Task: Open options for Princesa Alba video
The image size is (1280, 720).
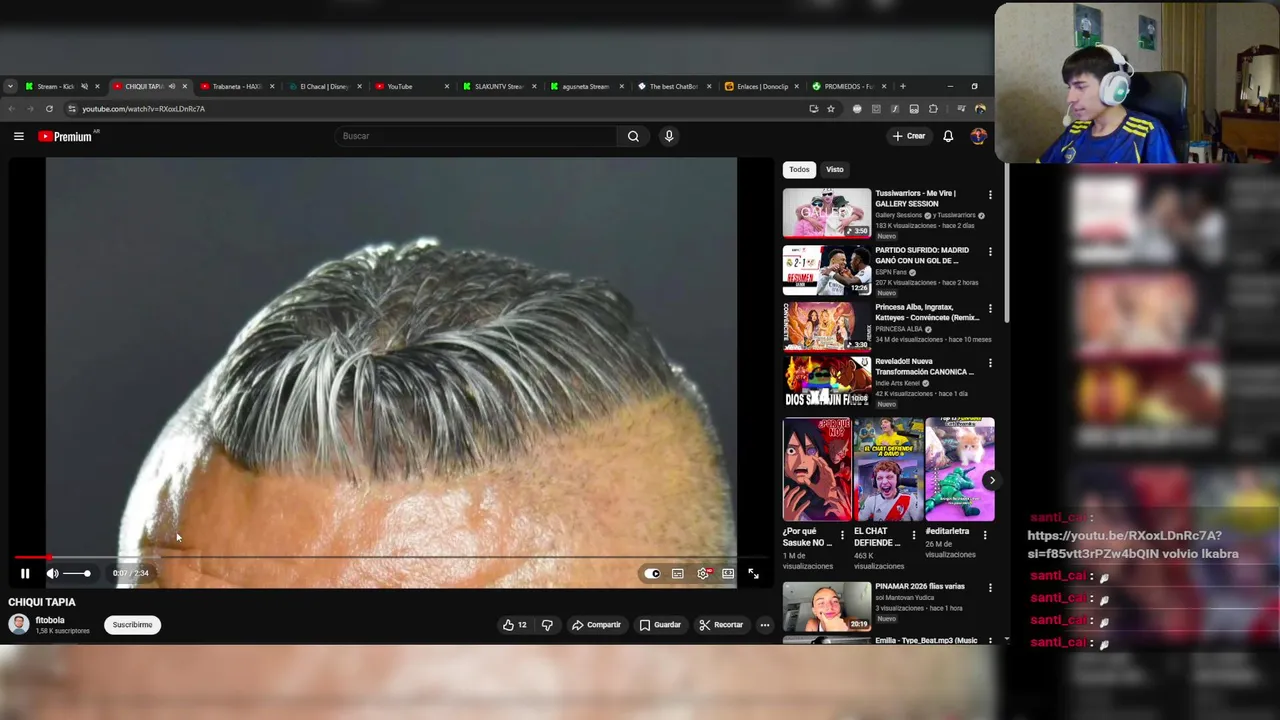Action: click(990, 309)
